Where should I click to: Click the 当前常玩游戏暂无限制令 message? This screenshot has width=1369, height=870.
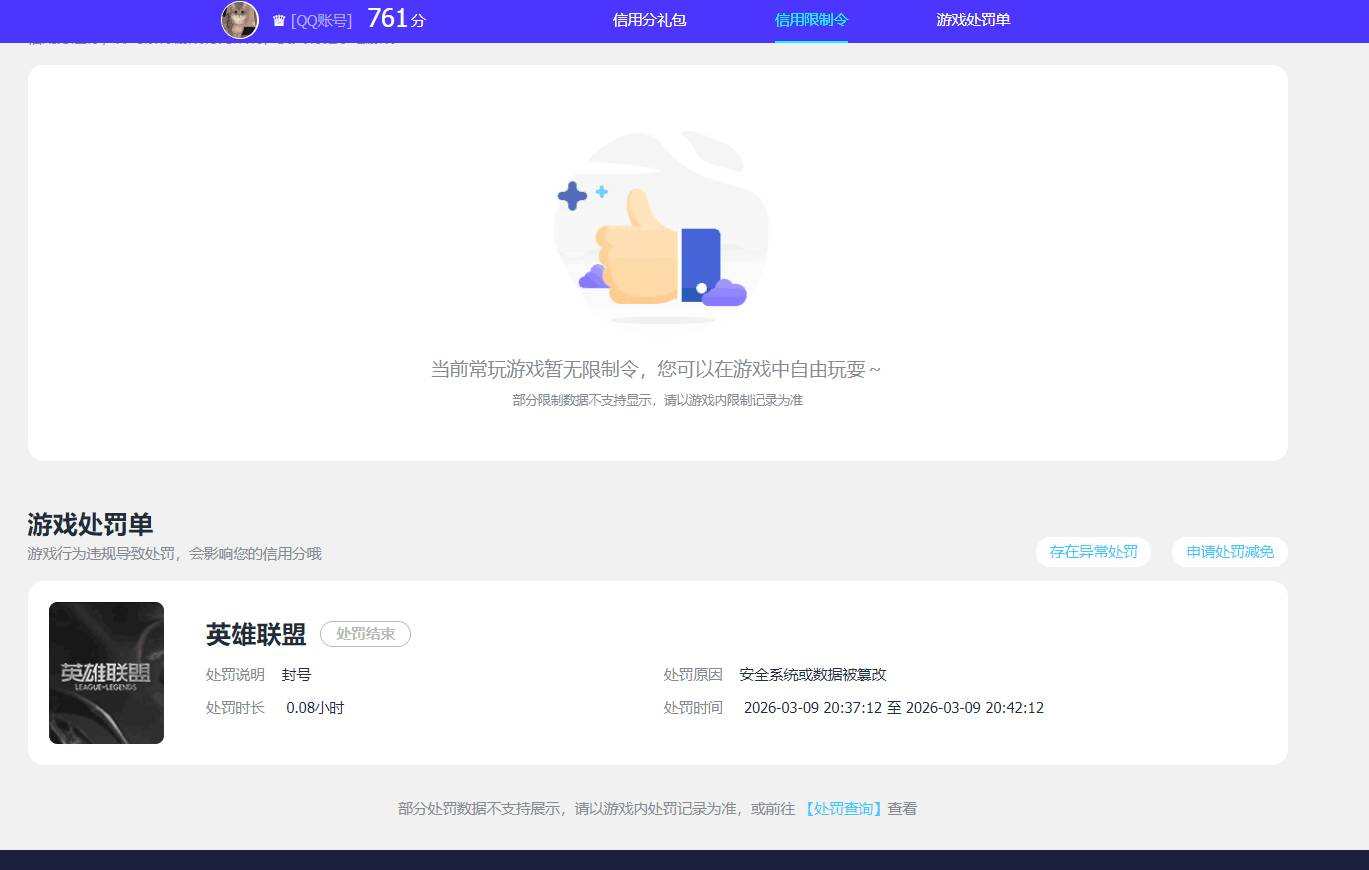click(x=656, y=369)
